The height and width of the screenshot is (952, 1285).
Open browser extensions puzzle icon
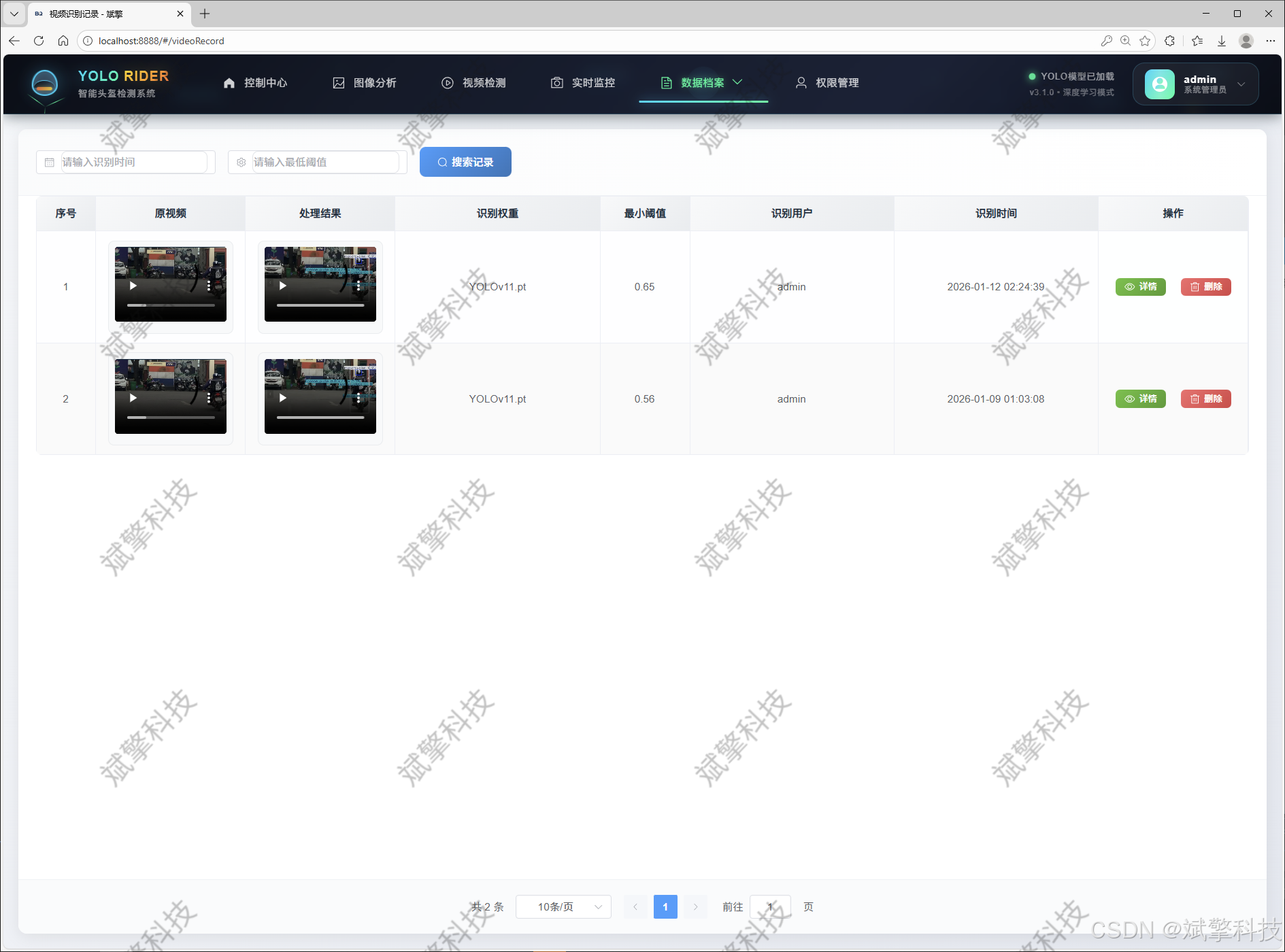point(1170,41)
